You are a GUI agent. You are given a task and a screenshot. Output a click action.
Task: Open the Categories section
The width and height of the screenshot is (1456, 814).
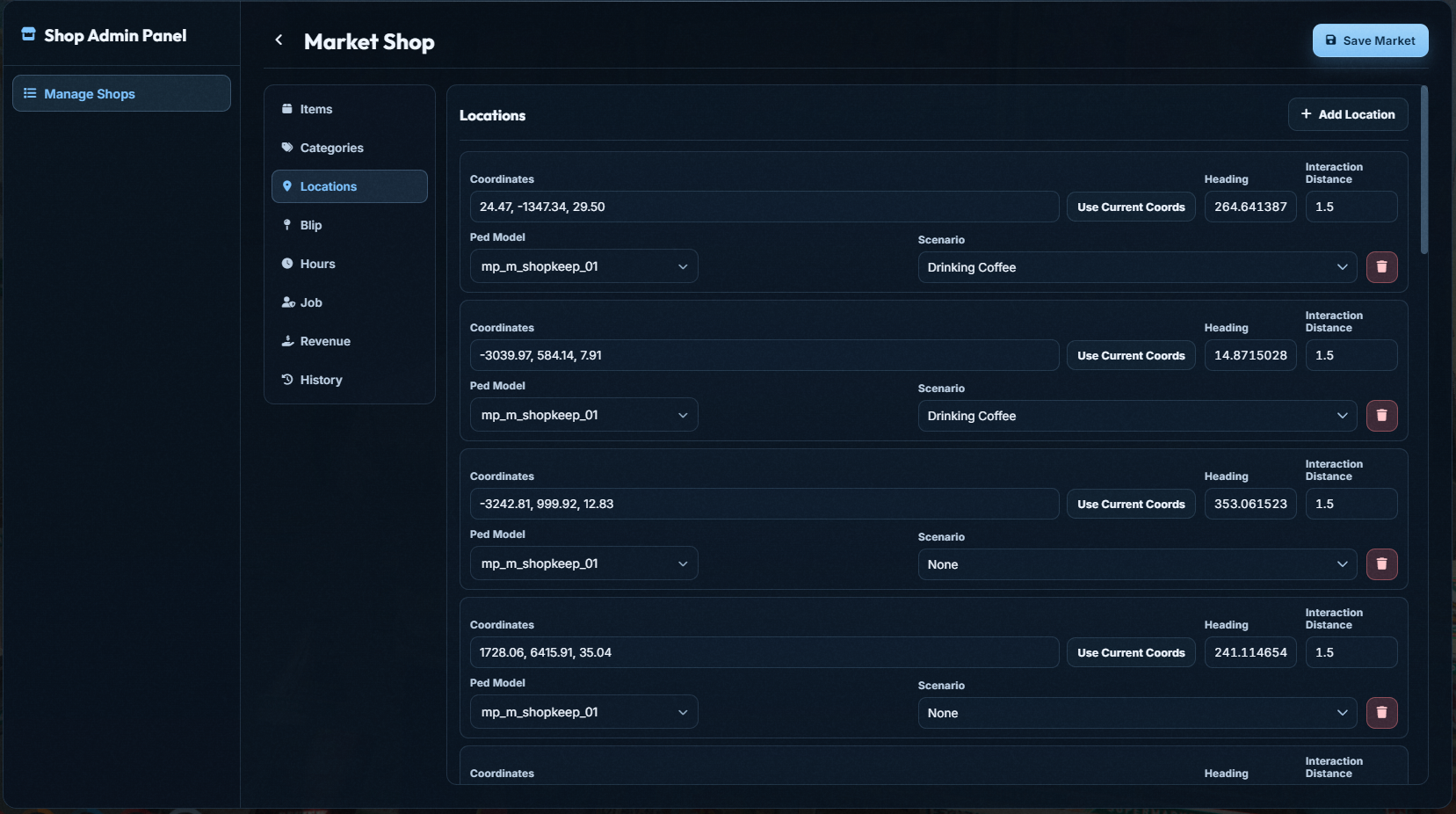[350, 148]
